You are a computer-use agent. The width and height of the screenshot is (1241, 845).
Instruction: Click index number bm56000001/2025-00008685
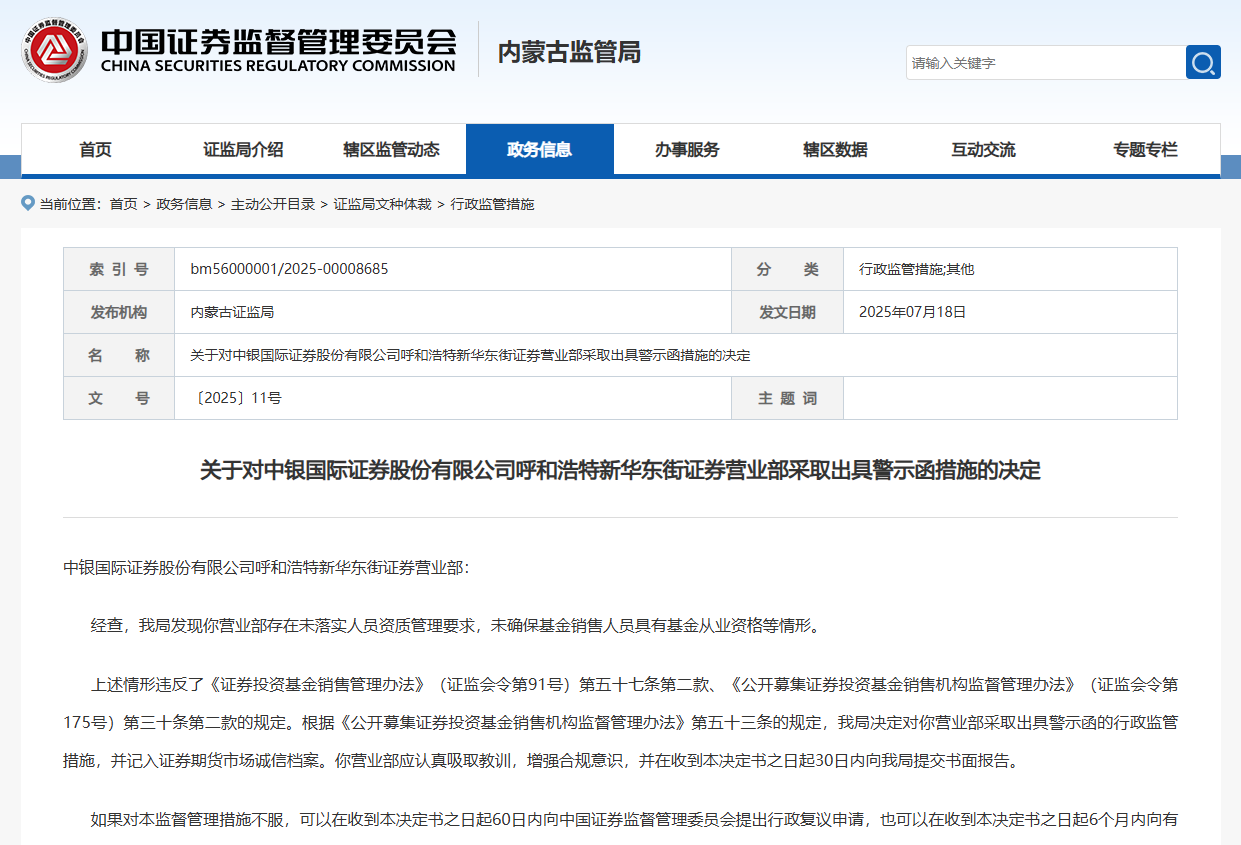tap(289, 269)
